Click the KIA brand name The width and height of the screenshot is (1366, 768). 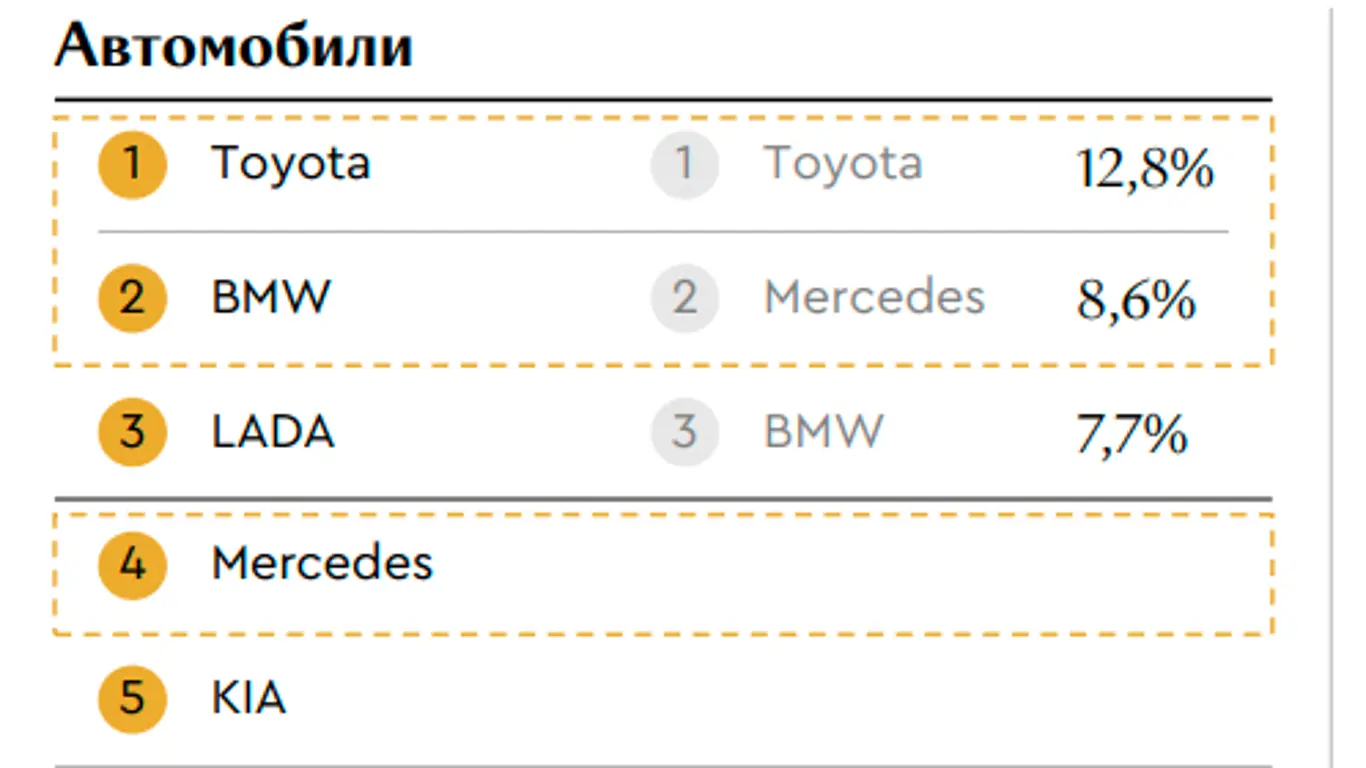pyautogui.click(x=249, y=697)
